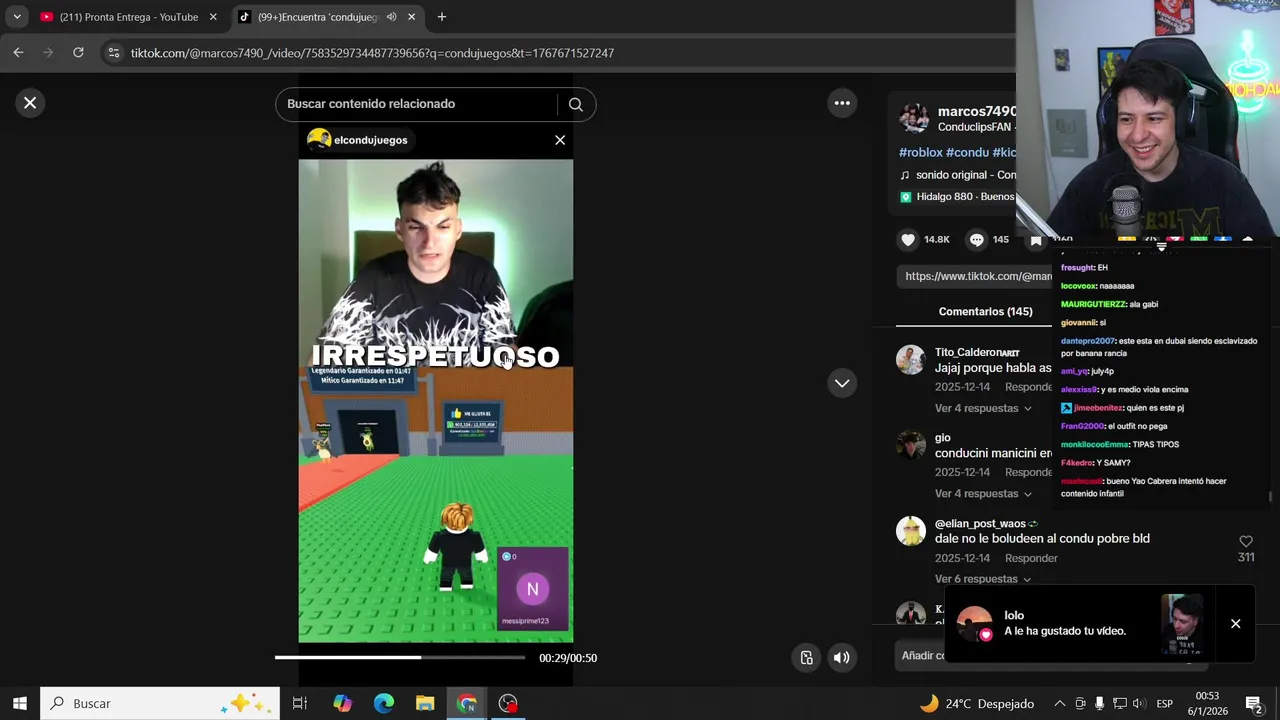Click the Windows Buscar search box
Image resolution: width=1280 pixels, height=720 pixels.
point(160,703)
